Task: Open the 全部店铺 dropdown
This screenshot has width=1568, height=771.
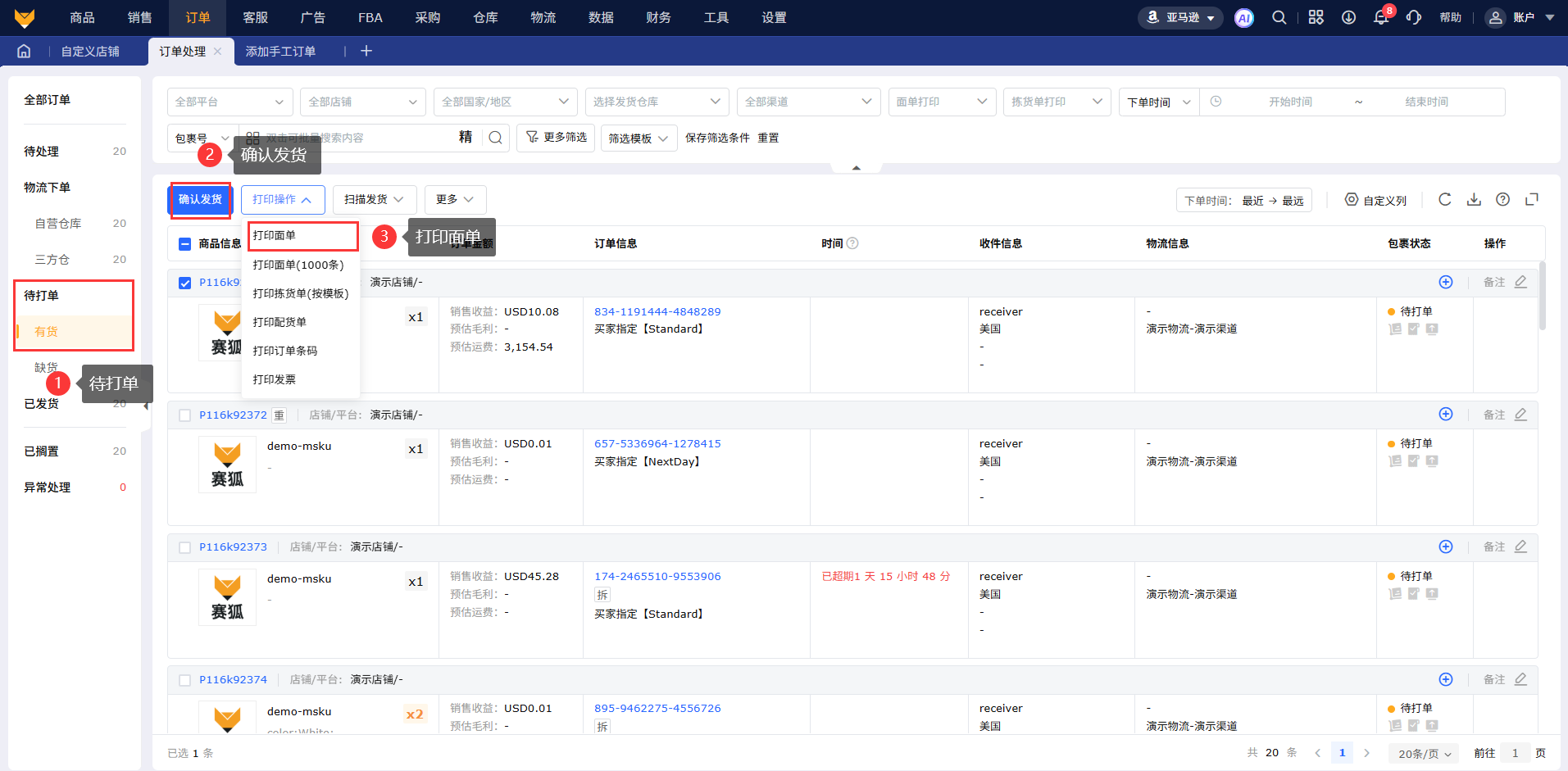Action: pyautogui.click(x=362, y=102)
